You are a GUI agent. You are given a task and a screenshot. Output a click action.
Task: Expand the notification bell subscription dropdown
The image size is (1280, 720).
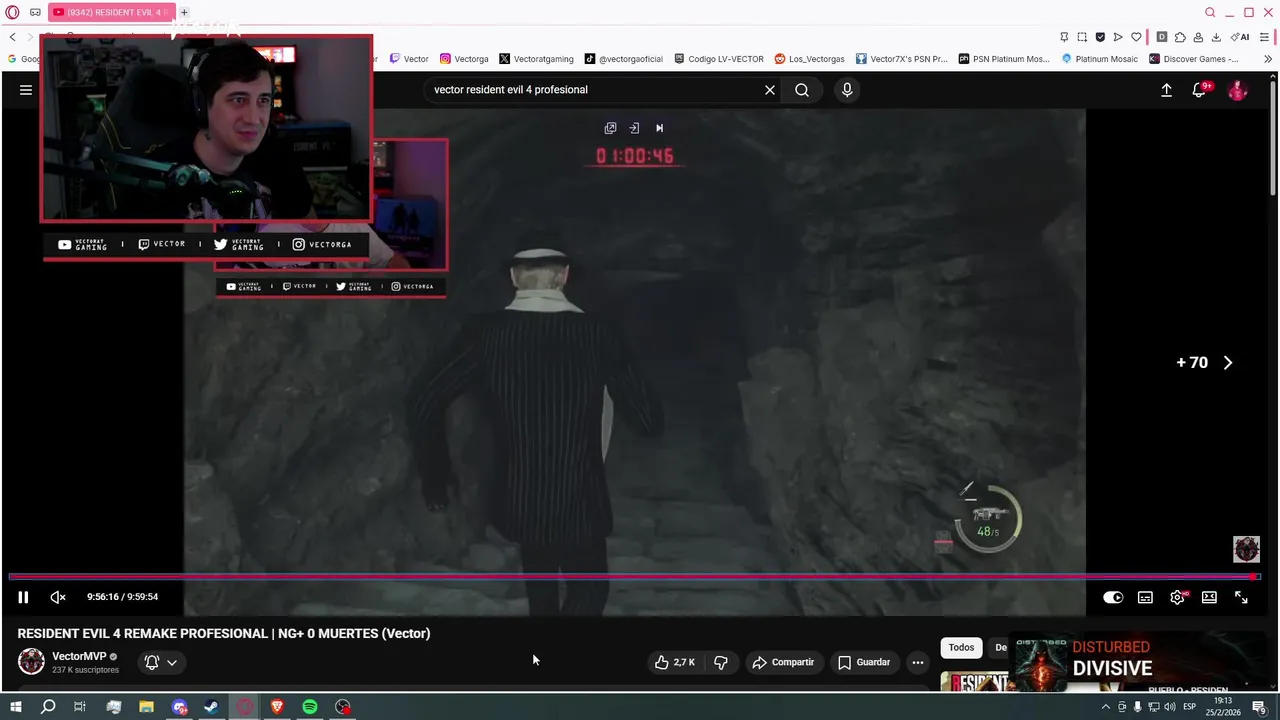[x=161, y=662]
